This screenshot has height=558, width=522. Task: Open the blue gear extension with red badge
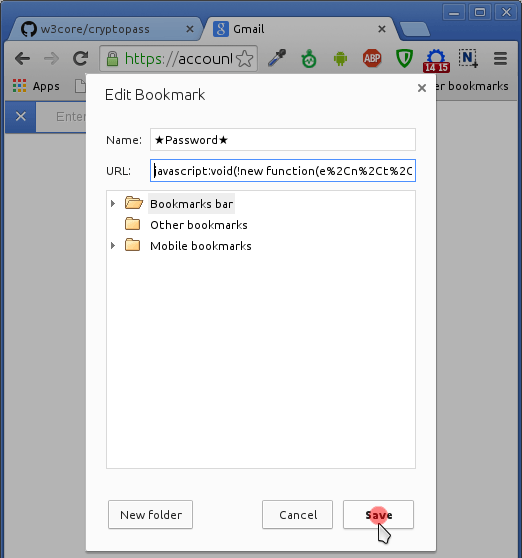coord(436,60)
